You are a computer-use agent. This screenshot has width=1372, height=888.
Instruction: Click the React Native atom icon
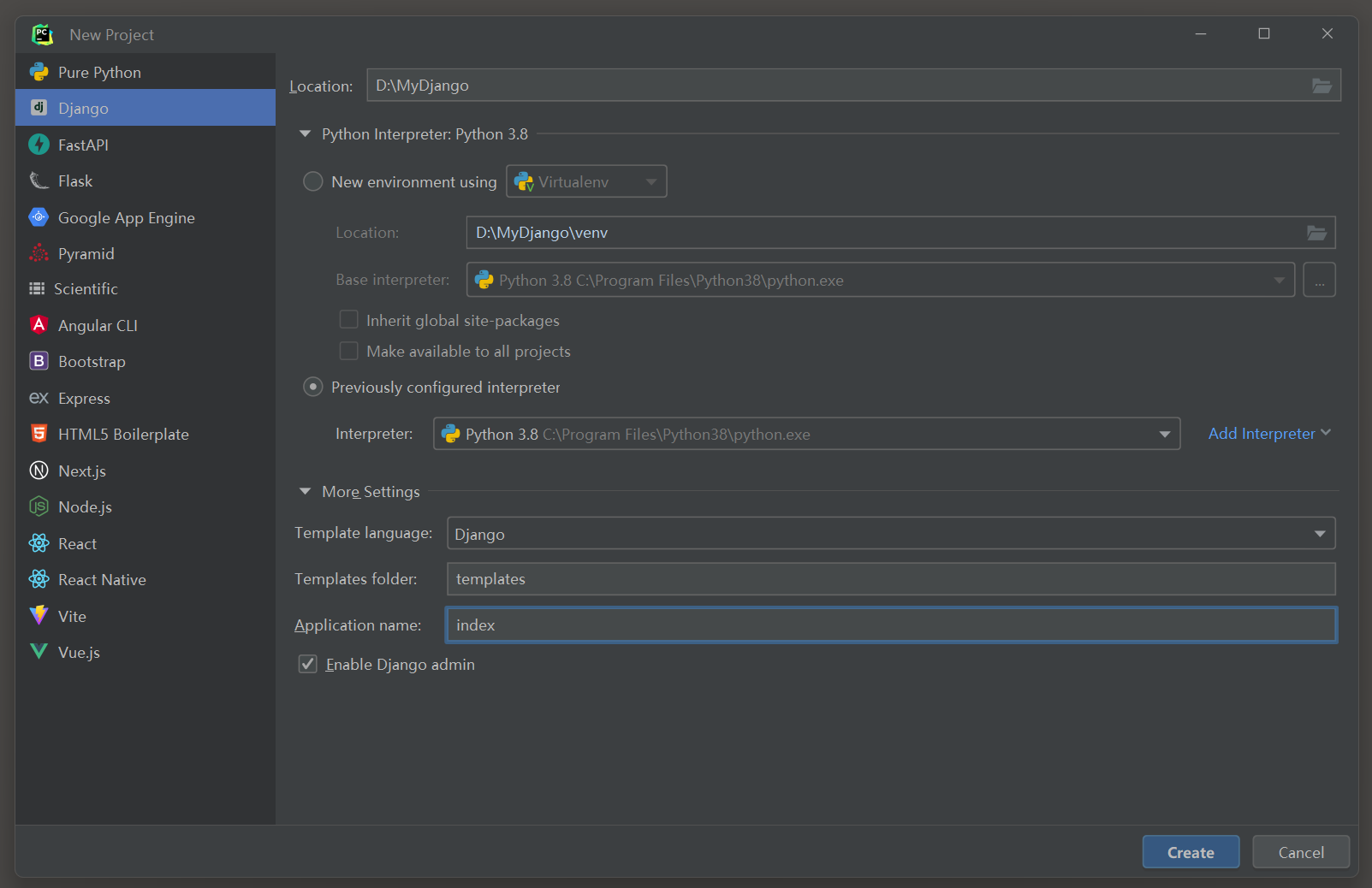[39, 579]
